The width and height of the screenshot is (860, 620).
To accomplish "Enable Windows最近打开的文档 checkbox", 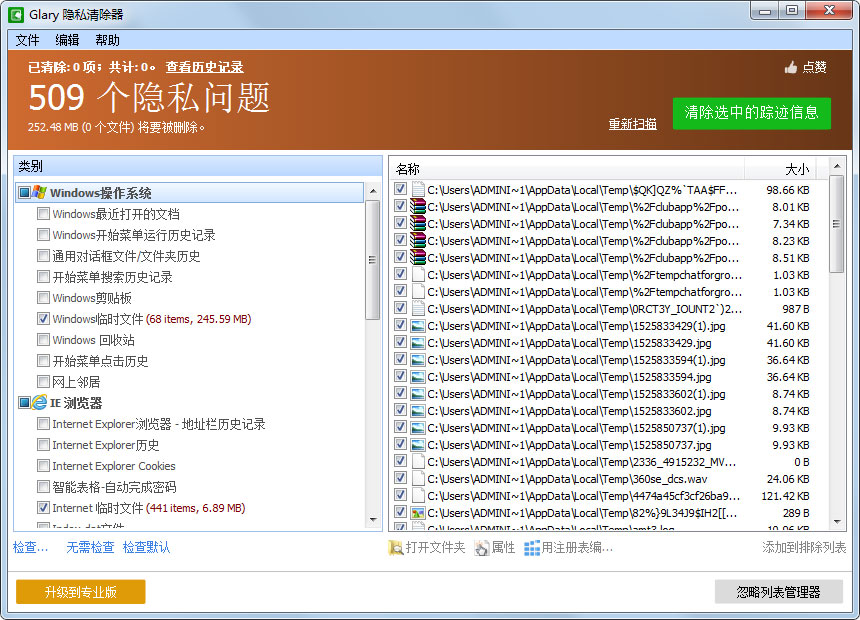I will coord(43,213).
